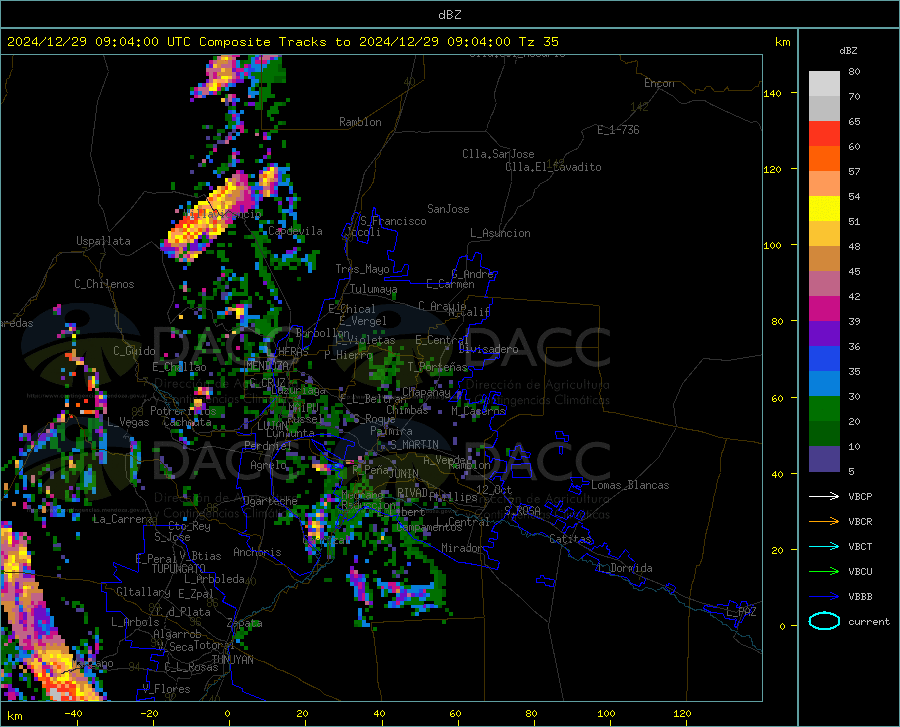Viewport: 900px width, 727px height.
Task: Click the '100' tick on vertical km axis
Action: tap(773, 245)
